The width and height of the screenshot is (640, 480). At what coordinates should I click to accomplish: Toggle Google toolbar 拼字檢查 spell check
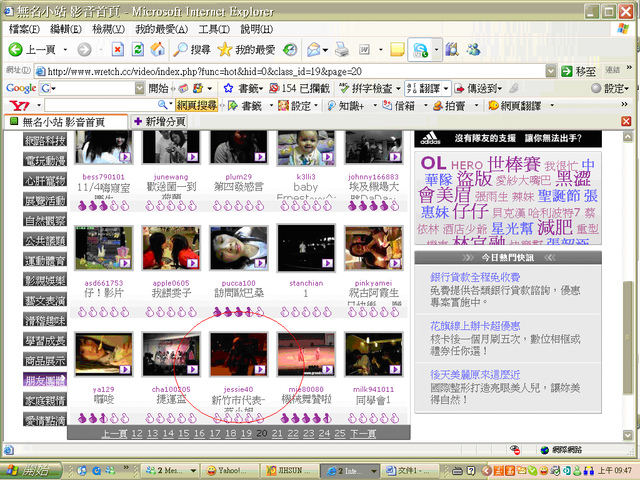372,88
